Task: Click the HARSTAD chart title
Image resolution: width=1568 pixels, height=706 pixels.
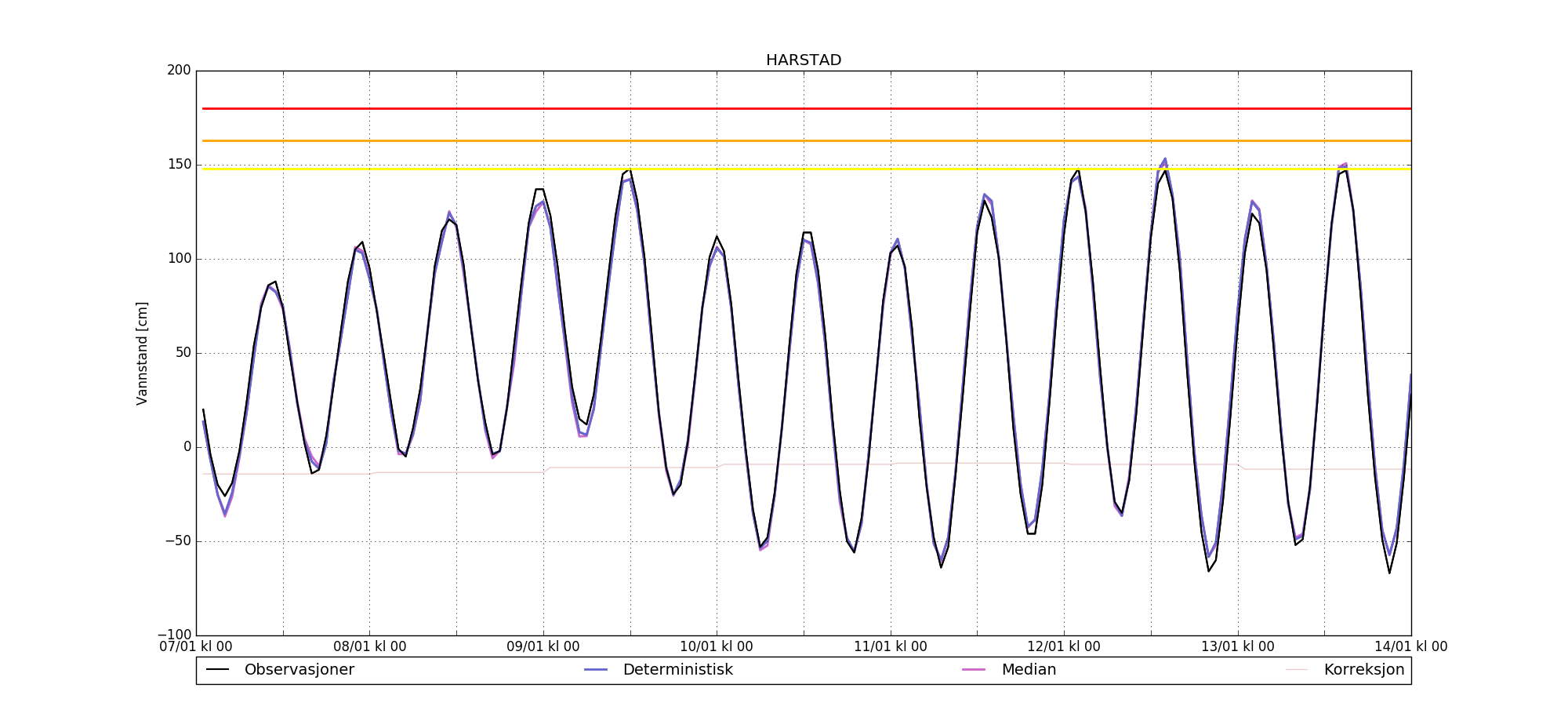Action: (x=803, y=60)
